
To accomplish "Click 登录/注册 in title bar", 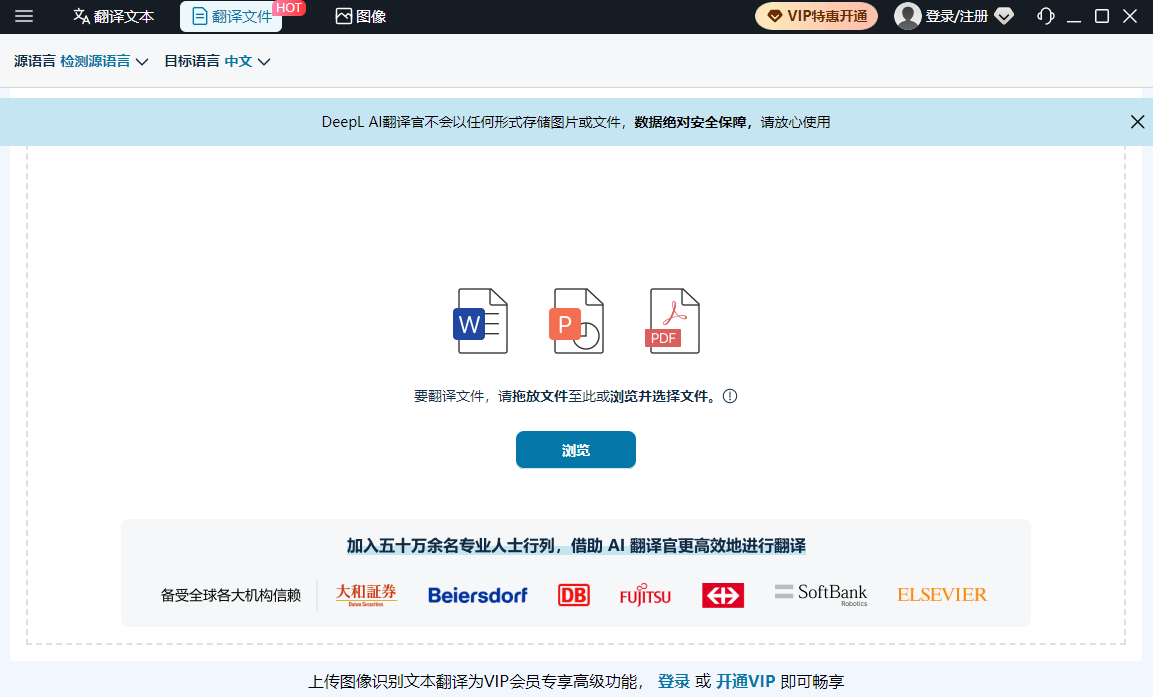I will pyautogui.click(x=956, y=16).
